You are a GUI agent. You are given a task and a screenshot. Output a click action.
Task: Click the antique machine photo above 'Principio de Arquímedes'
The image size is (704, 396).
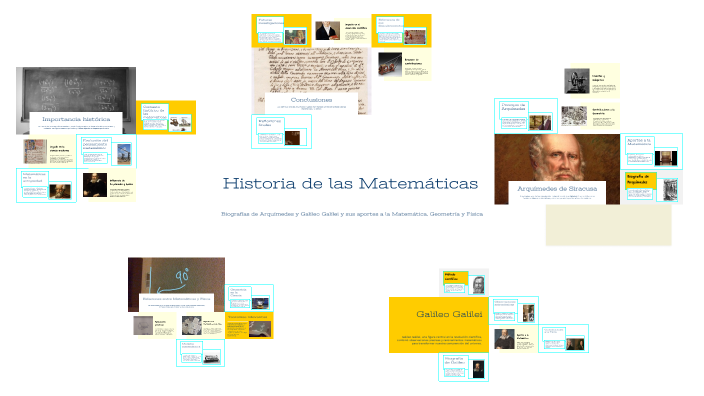577,81
